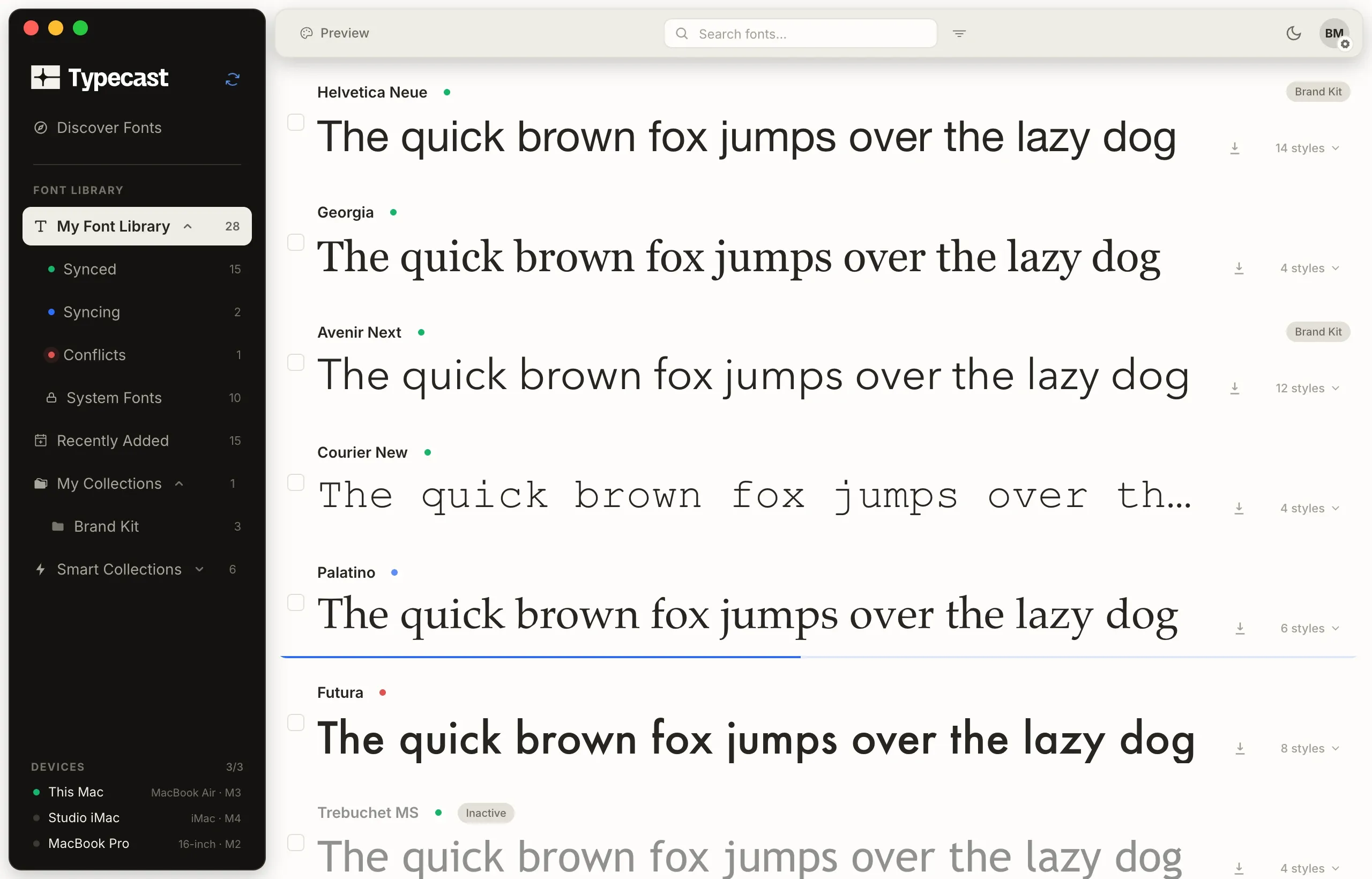Download the Avenir Next font
1372x879 pixels.
[x=1234, y=388]
